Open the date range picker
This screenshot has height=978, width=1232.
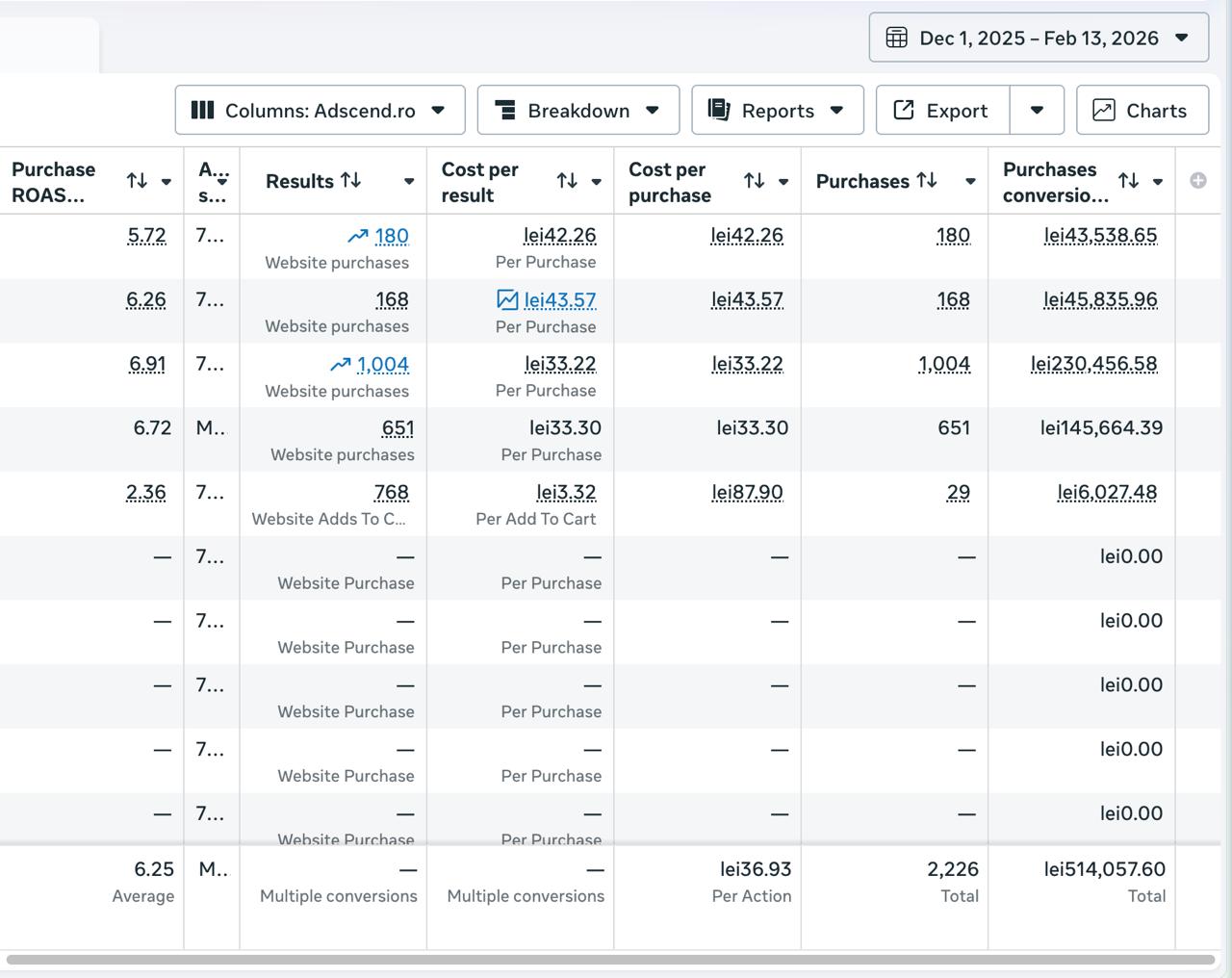1039,38
